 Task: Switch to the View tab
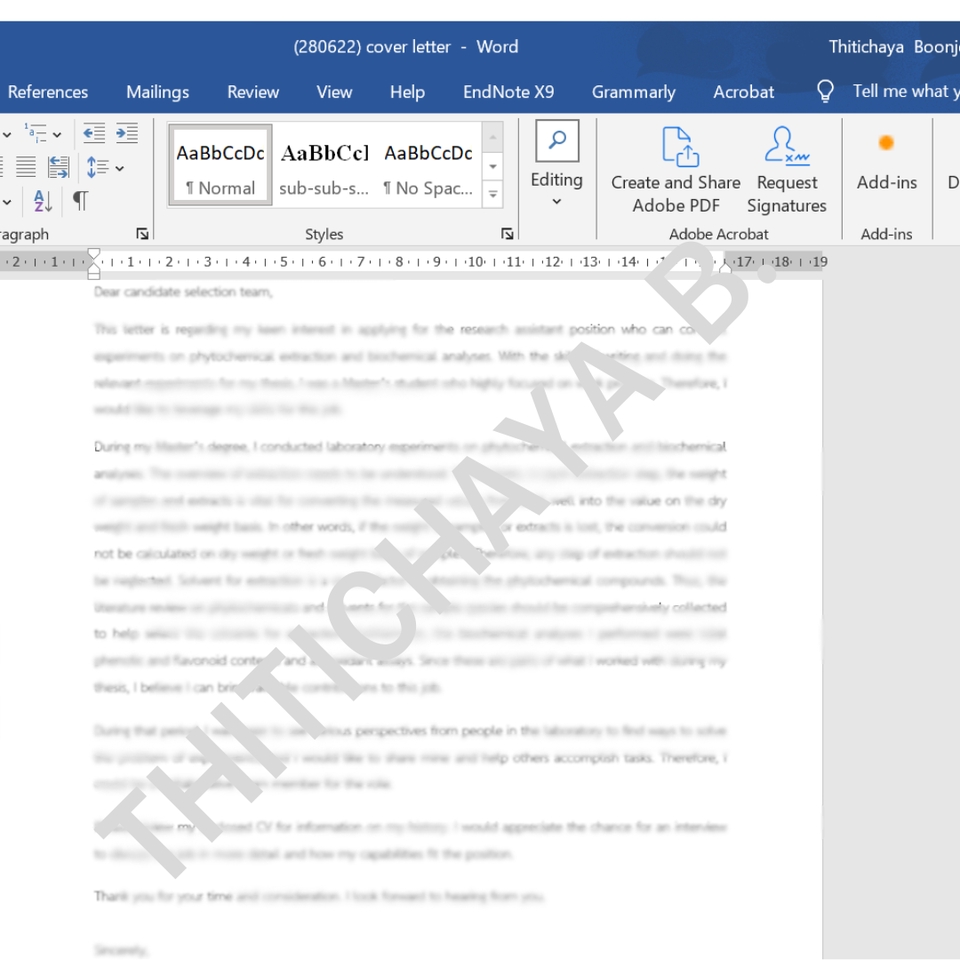pos(334,92)
